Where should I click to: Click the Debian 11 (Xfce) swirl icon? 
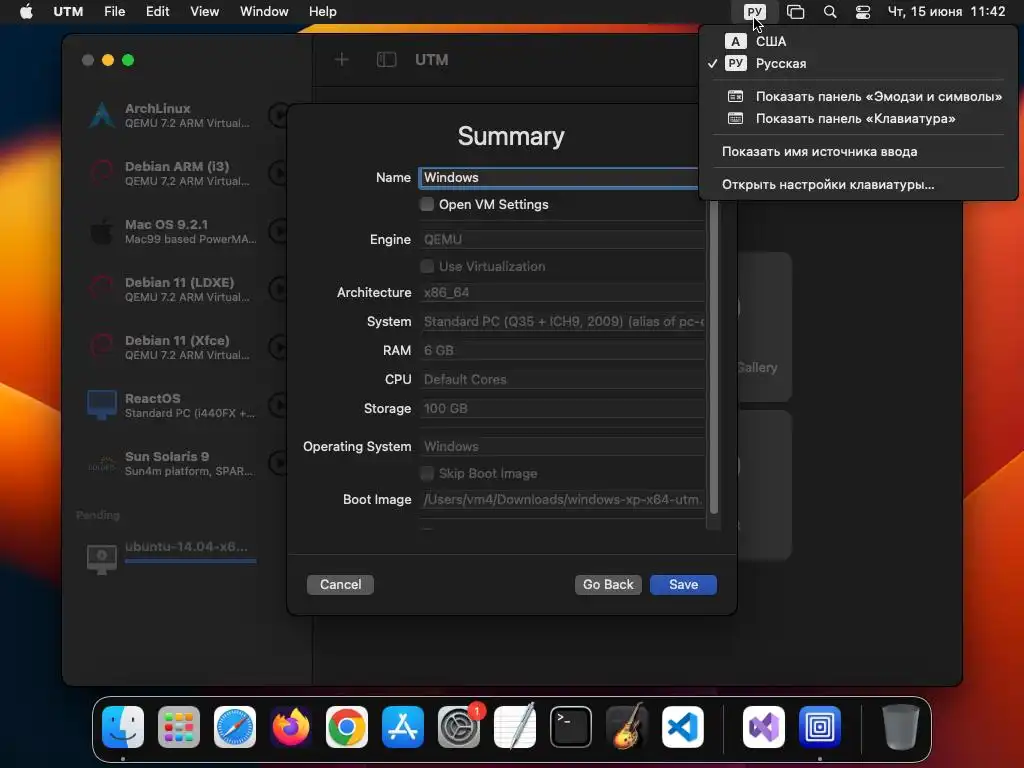tap(102, 347)
